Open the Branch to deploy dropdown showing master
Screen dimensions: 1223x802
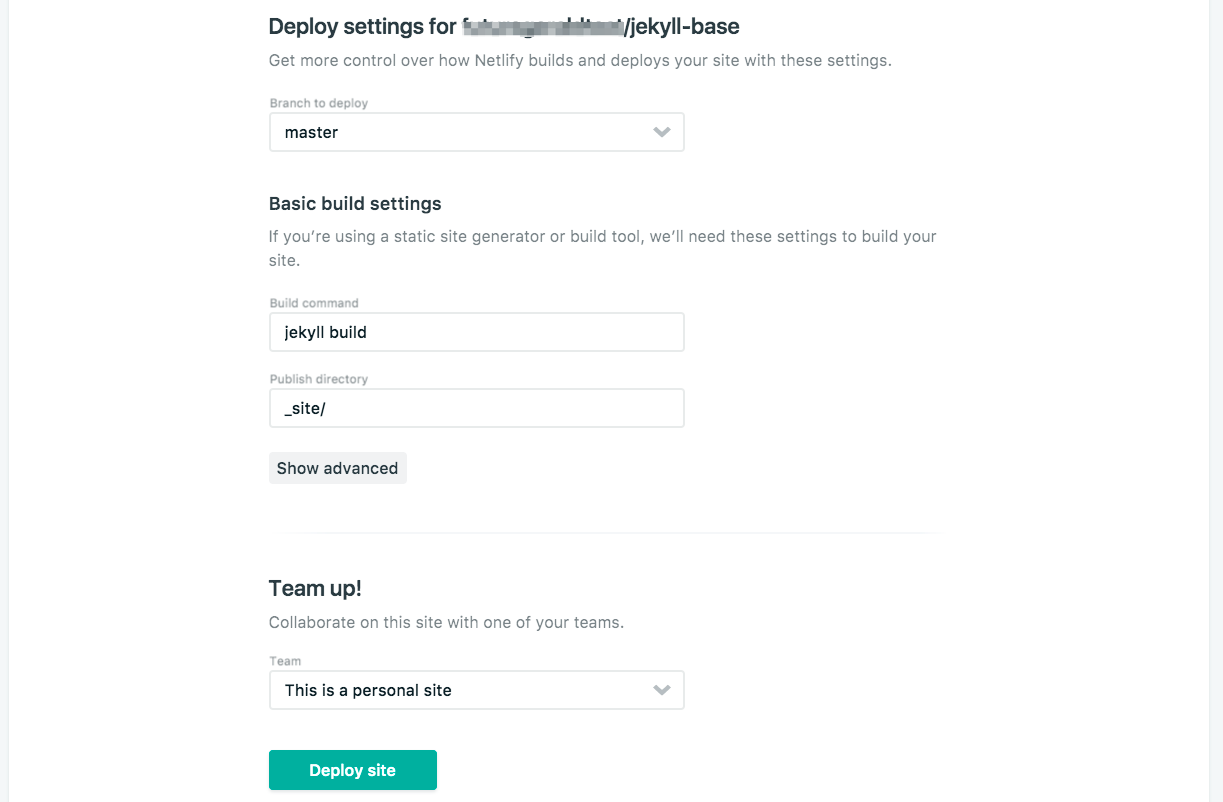(460, 132)
